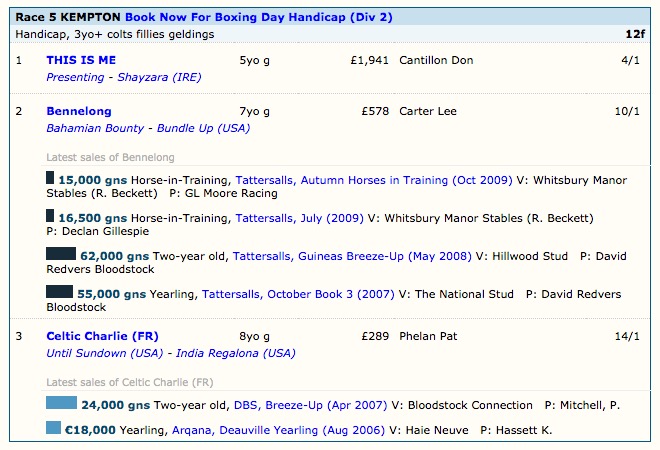Image resolution: width=660 pixels, height=450 pixels.
Task: Click the 7yo g age label
Action: tap(255, 111)
